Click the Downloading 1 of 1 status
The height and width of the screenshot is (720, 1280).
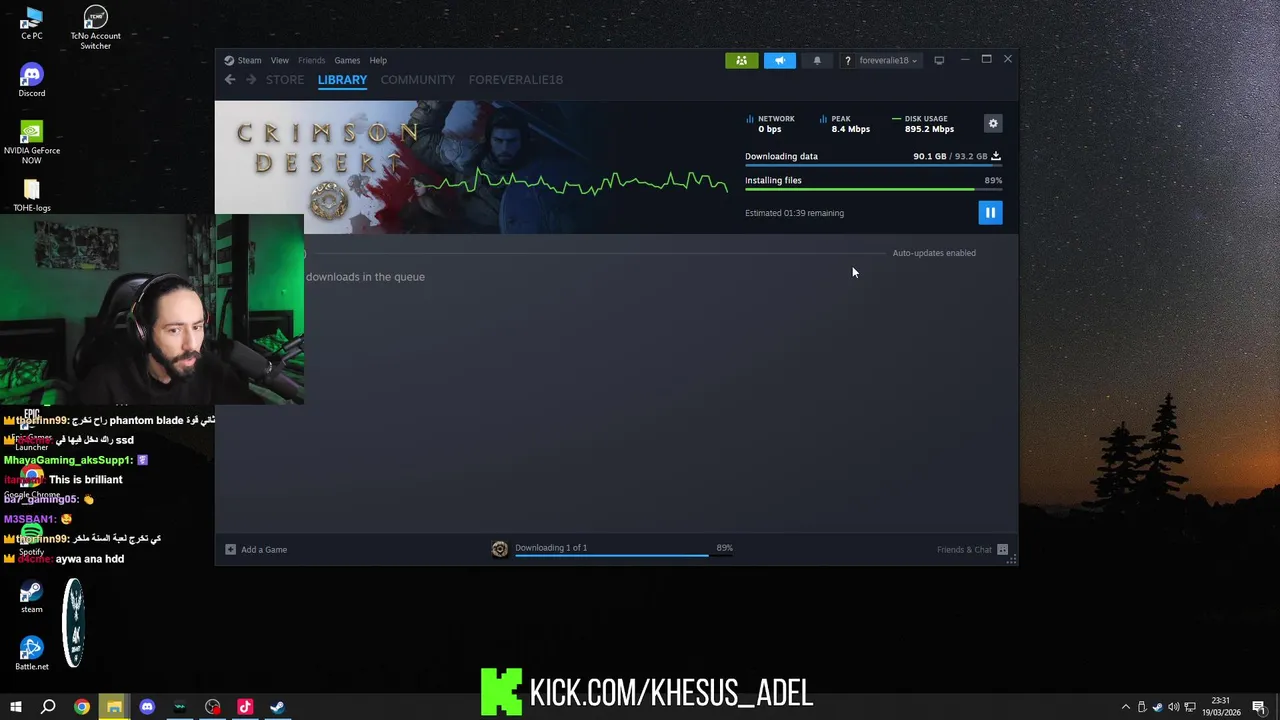tap(551, 547)
